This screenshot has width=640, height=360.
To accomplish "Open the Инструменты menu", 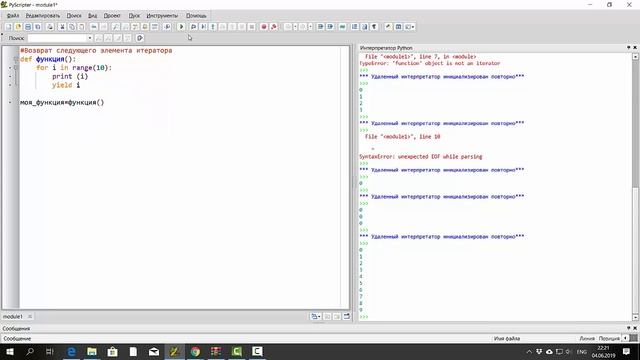I will (x=162, y=16).
